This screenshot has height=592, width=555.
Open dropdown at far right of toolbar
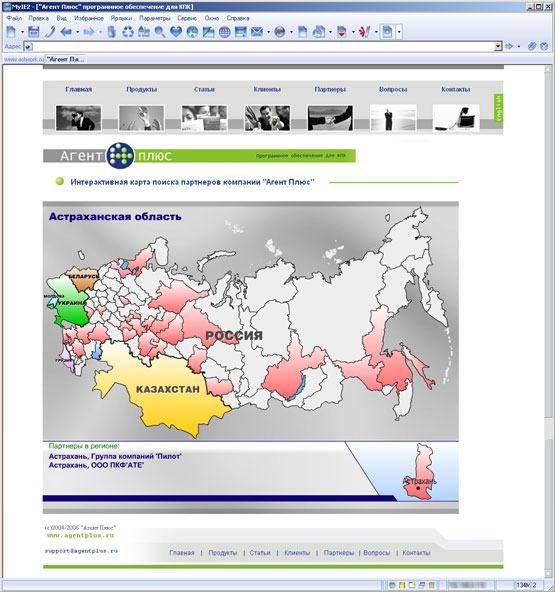click(399, 32)
